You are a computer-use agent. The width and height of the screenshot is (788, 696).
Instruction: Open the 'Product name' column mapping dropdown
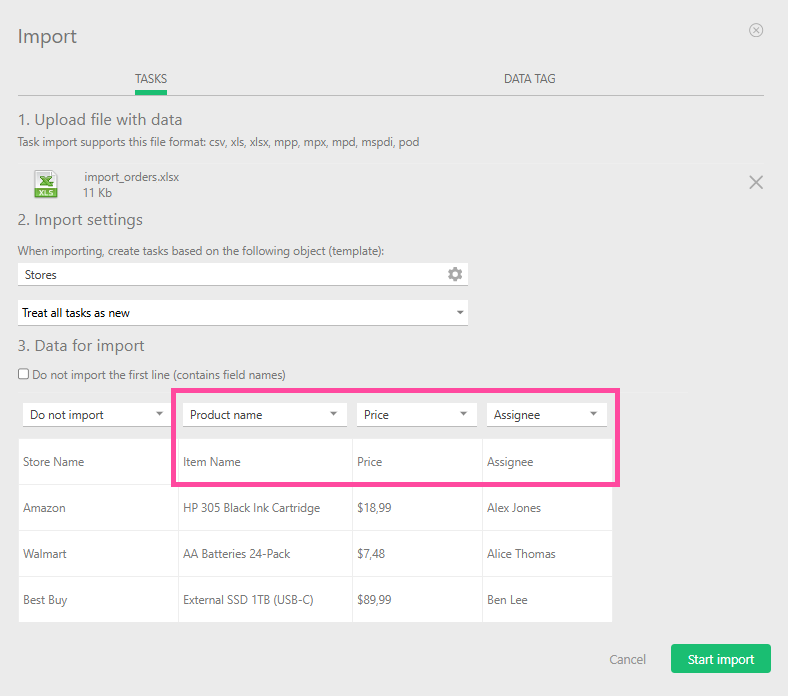click(x=264, y=414)
